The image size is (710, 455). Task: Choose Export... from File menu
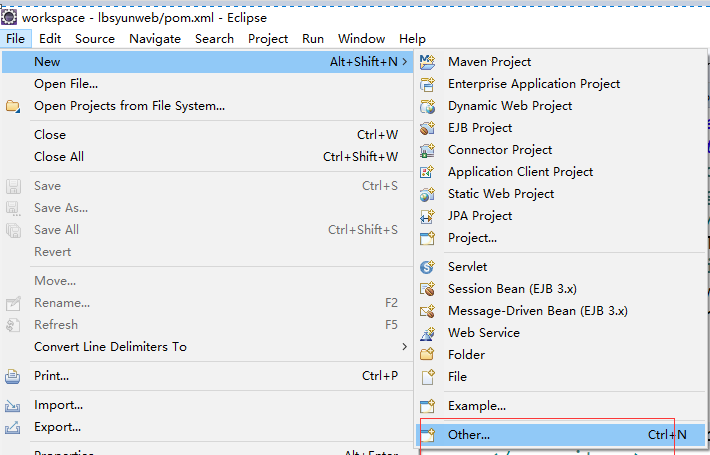(x=207, y=427)
